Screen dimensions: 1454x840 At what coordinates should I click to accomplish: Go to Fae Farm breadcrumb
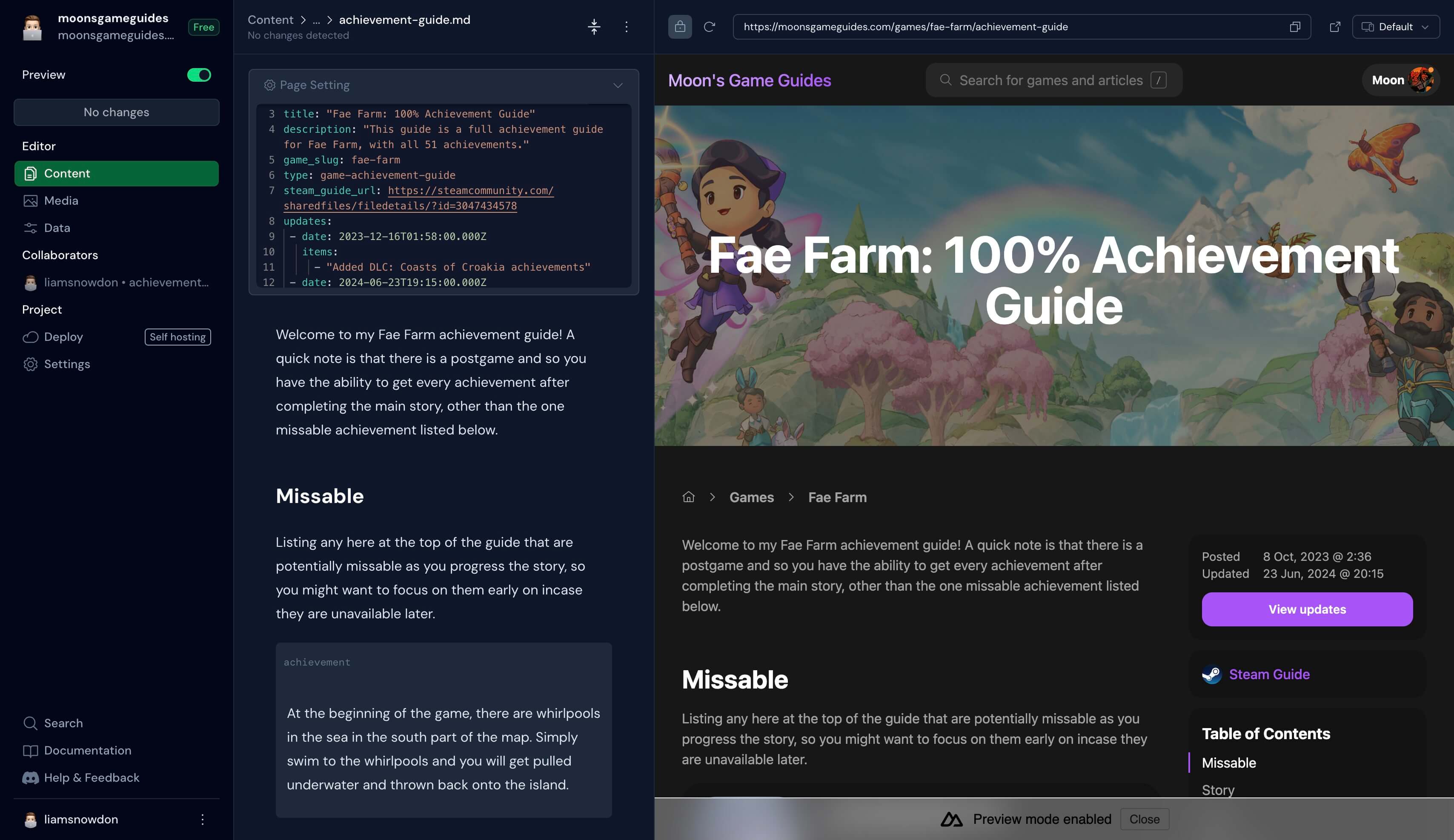click(x=837, y=497)
